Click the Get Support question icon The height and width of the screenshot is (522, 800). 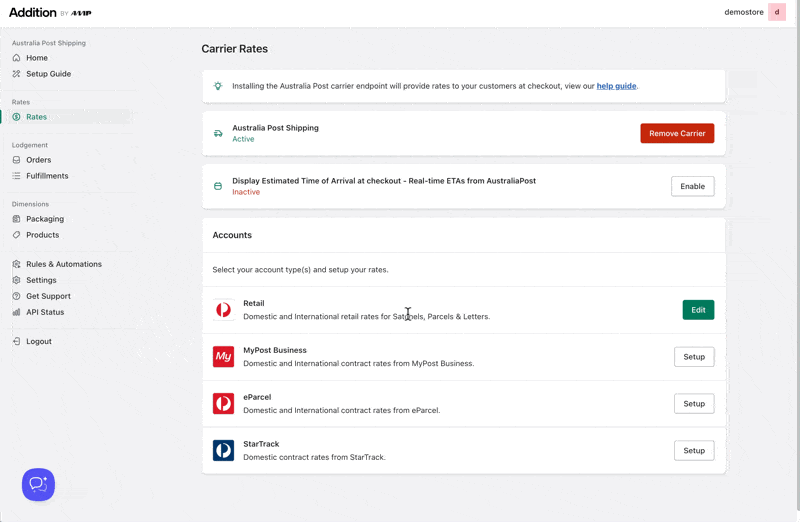16,296
